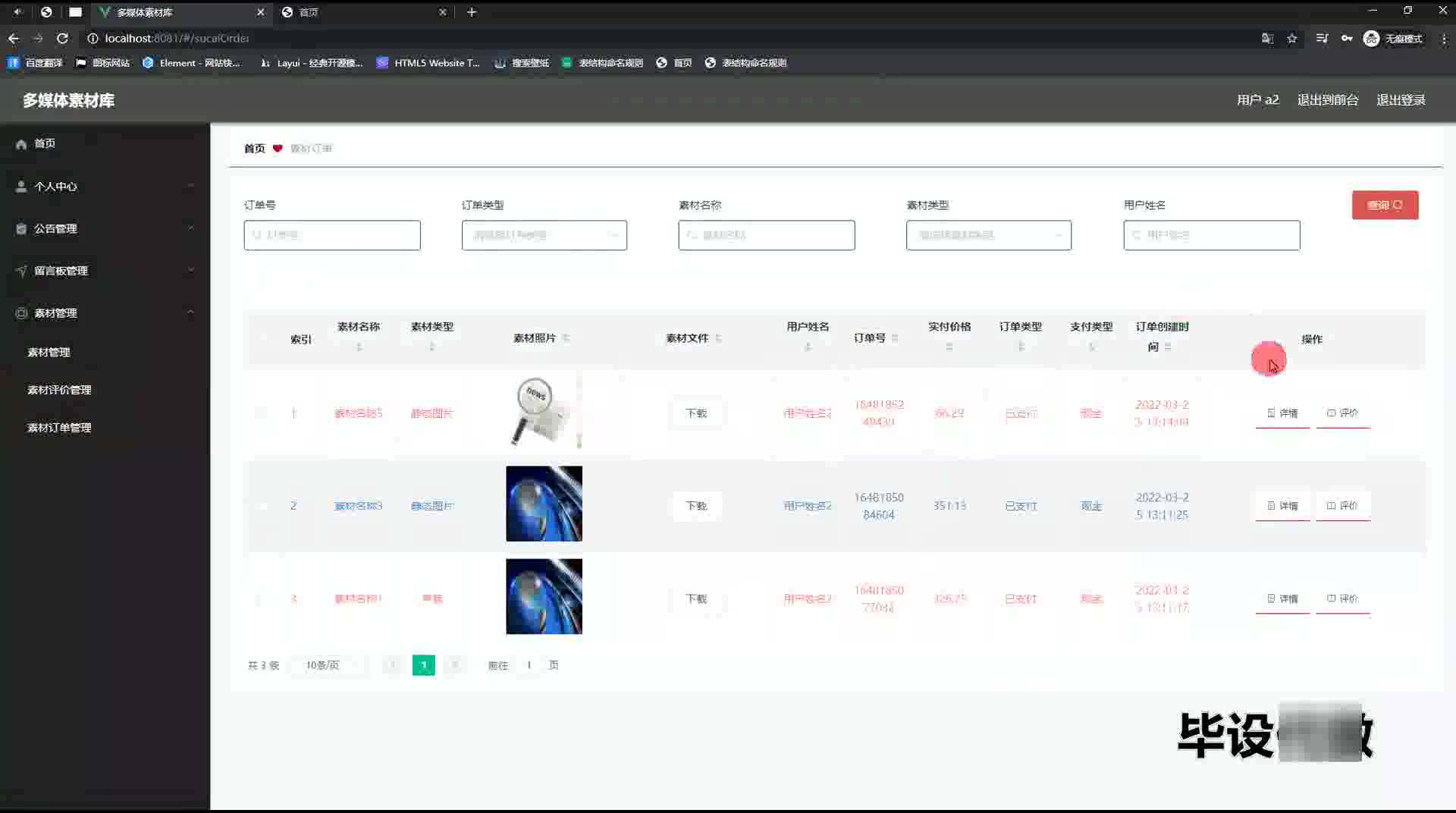
Task: Sort by 素材文件 column sort icon
Action: (x=718, y=338)
